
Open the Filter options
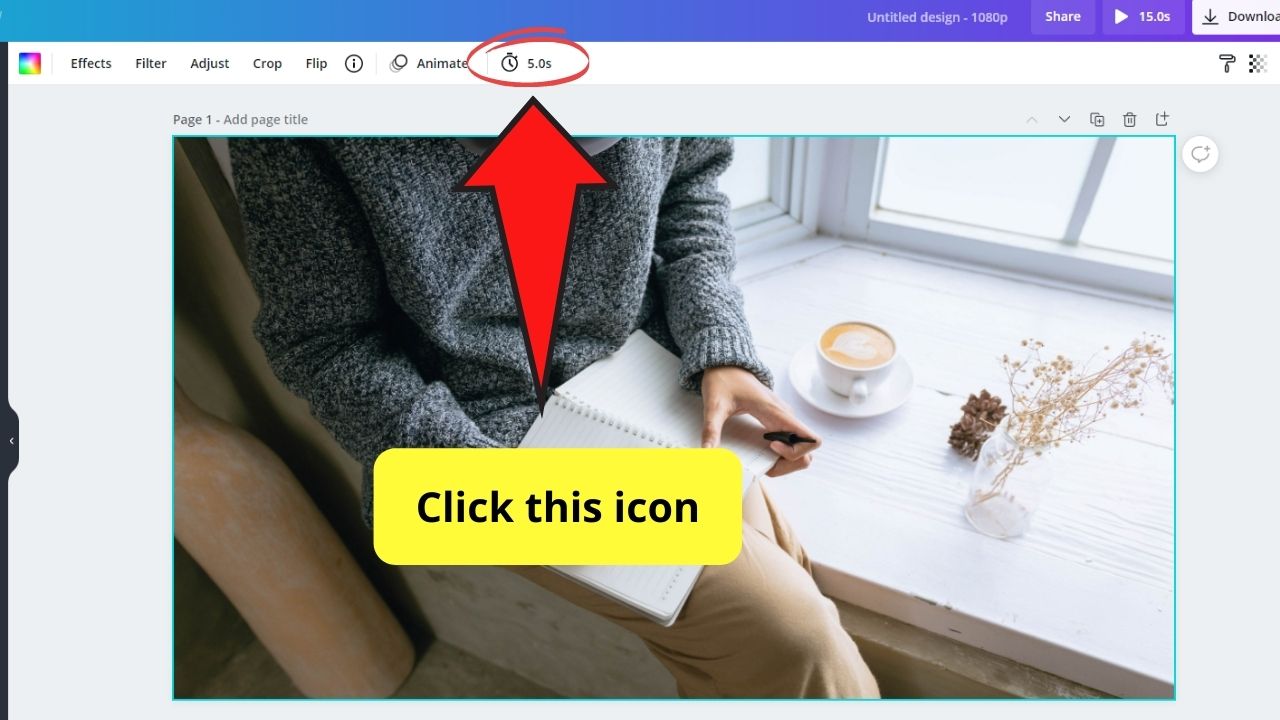point(151,63)
